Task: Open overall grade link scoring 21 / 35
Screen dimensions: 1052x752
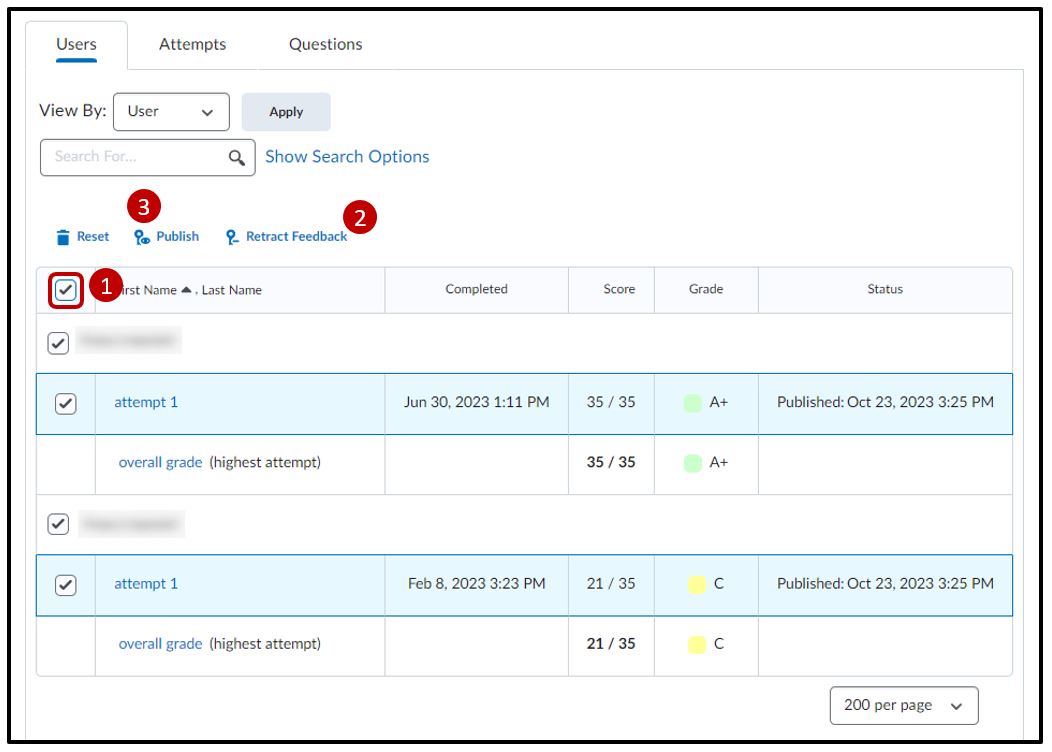Action: 160,644
